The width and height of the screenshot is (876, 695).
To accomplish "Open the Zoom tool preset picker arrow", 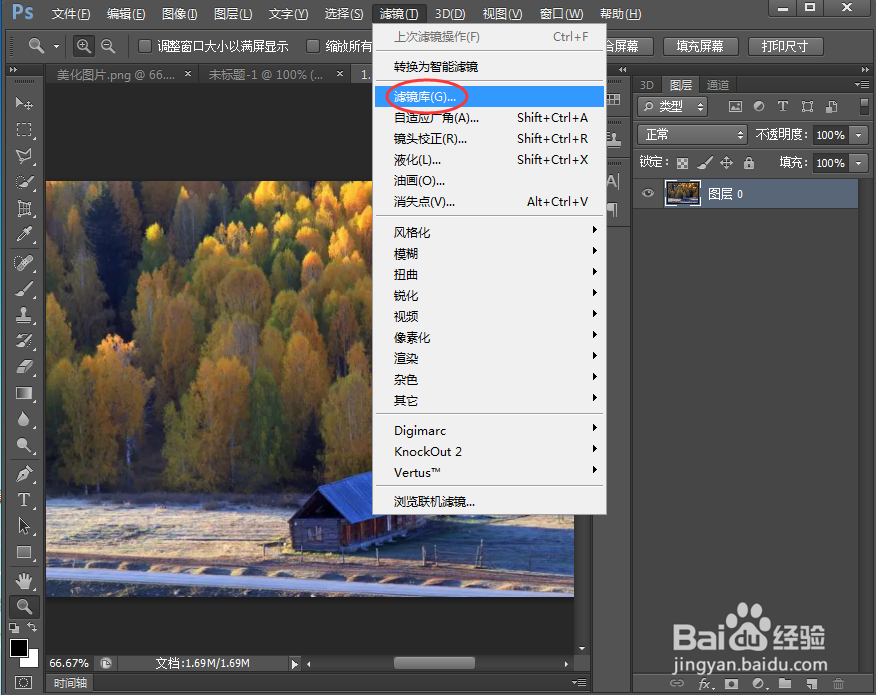I will [56, 46].
